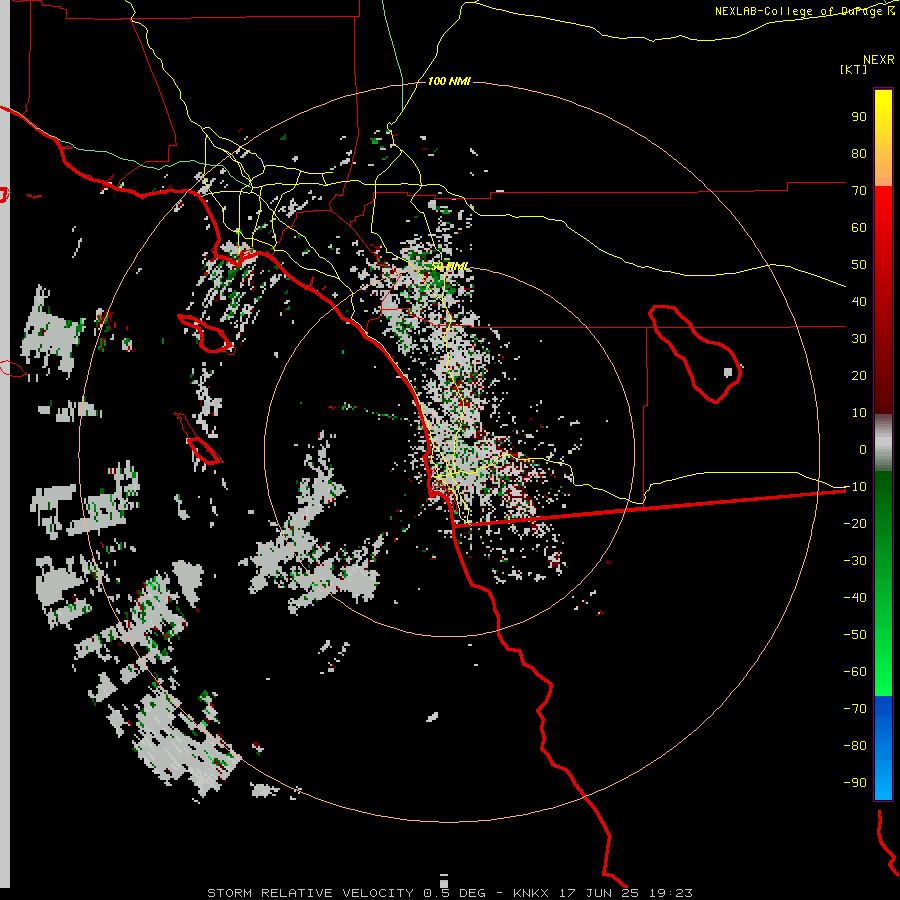Image resolution: width=900 pixels, height=900 pixels.
Task: Select the positive 50 value on the velocity scale
Action: (x=859, y=265)
